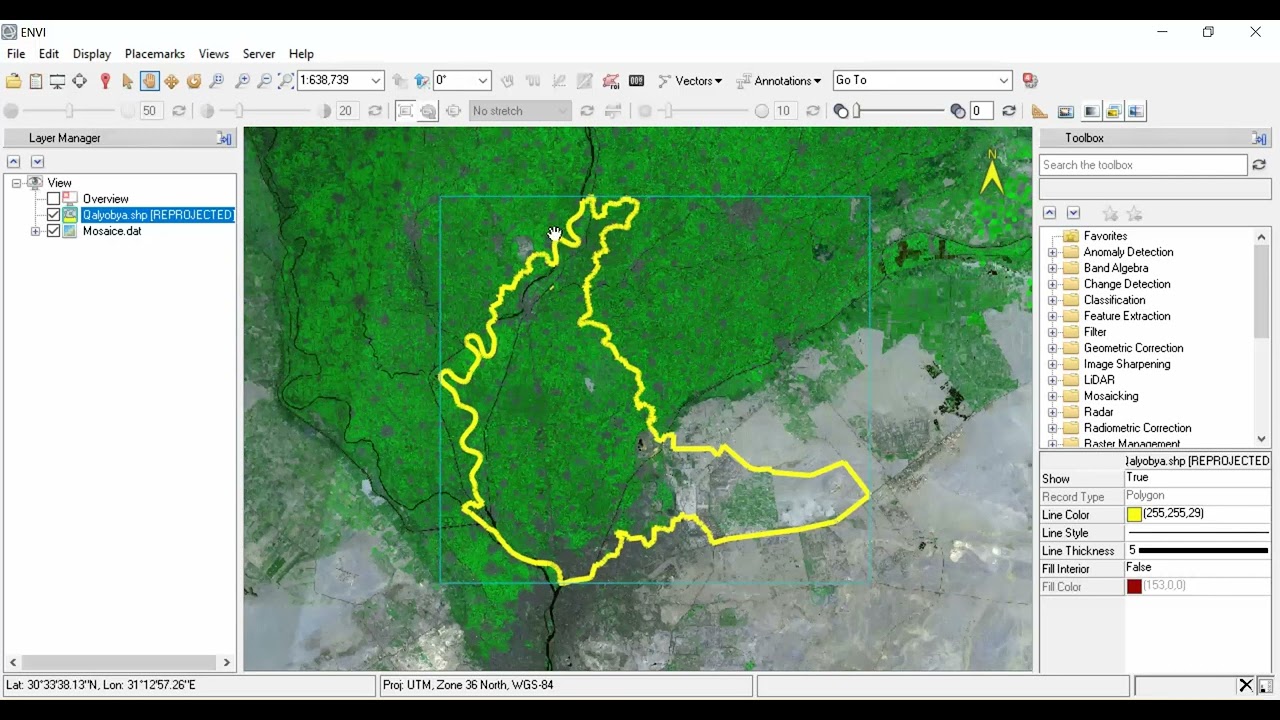Image resolution: width=1280 pixels, height=720 pixels.
Task: Open the Edit menu
Action: (x=49, y=54)
